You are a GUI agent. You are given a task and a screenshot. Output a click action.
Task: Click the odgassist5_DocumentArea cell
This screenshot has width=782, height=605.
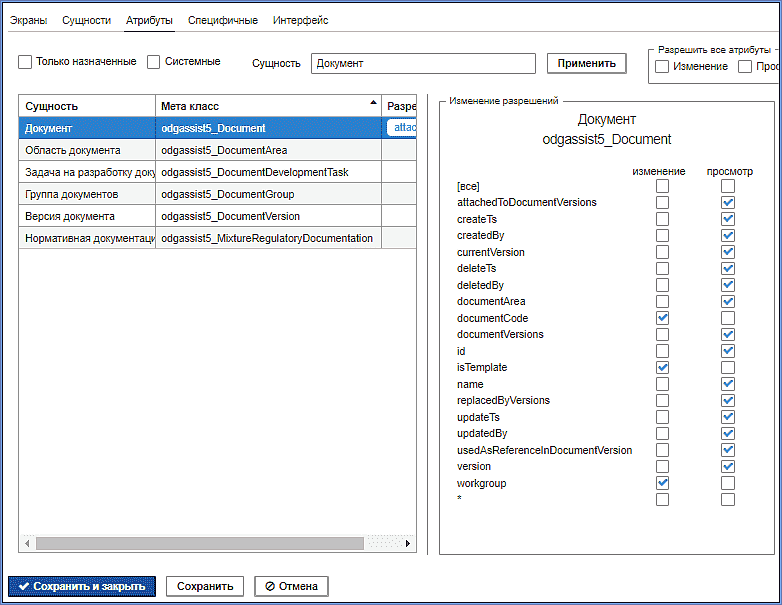[x=268, y=150]
